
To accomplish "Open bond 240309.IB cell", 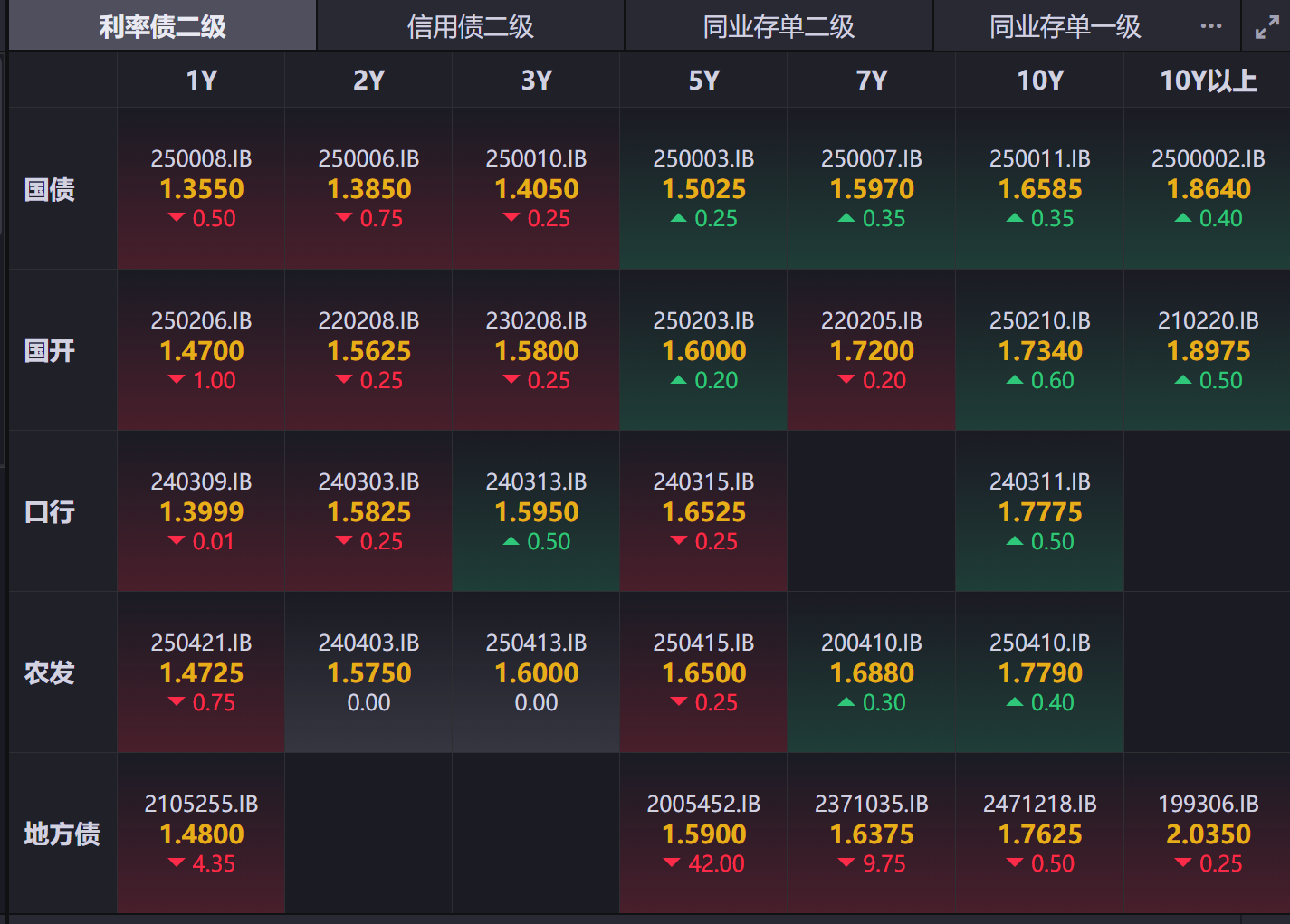I will coord(201,511).
